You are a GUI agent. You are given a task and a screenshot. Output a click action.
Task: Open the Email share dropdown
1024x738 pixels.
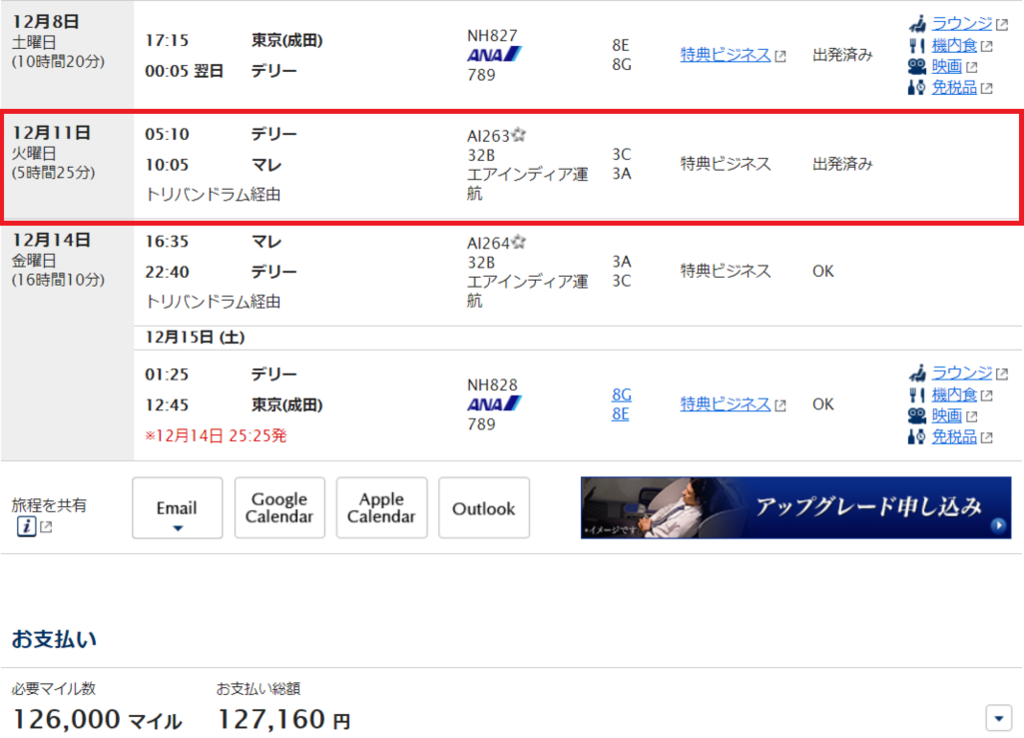(177, 508)
